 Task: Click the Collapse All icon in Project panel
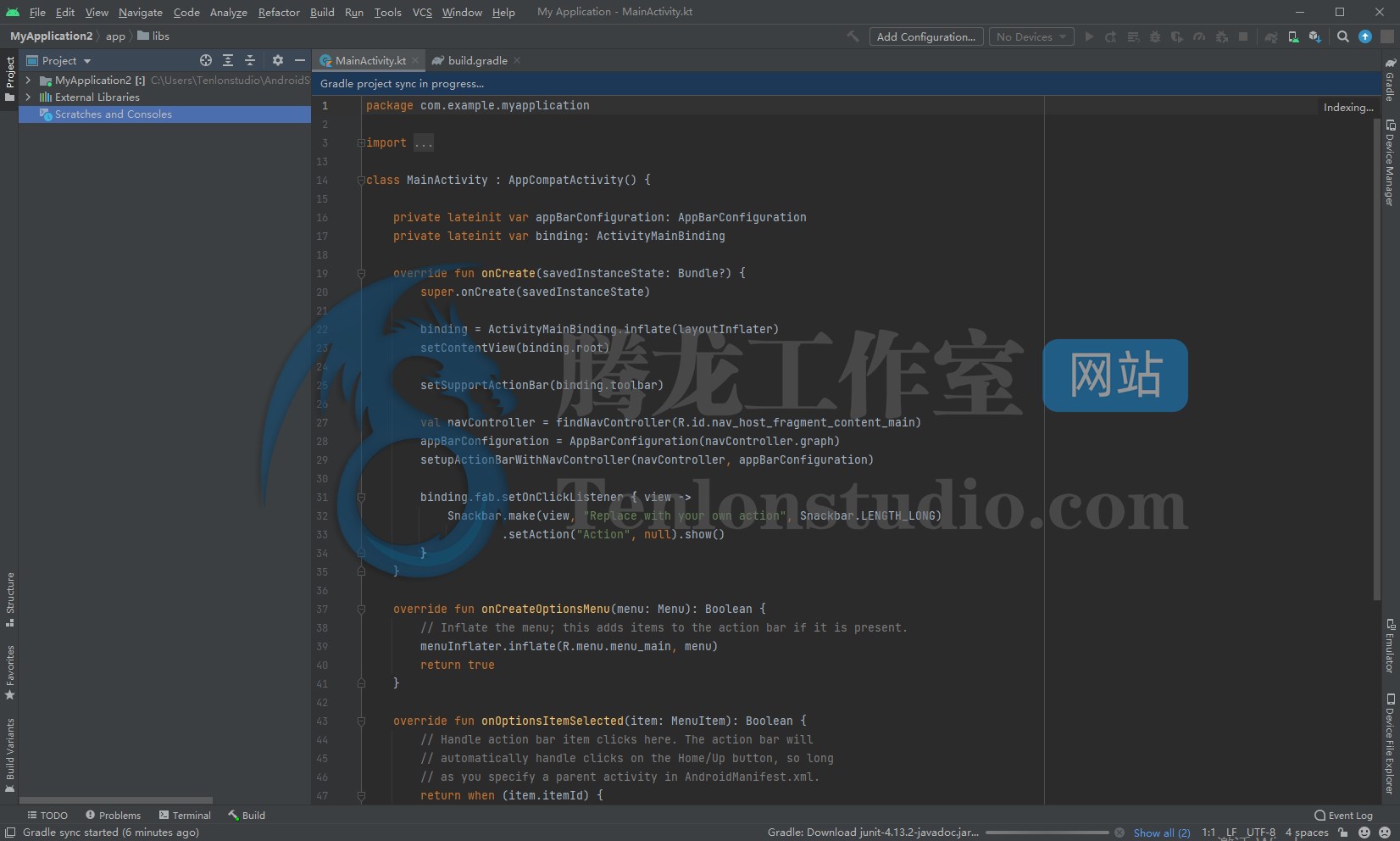[x=250, y=60]
